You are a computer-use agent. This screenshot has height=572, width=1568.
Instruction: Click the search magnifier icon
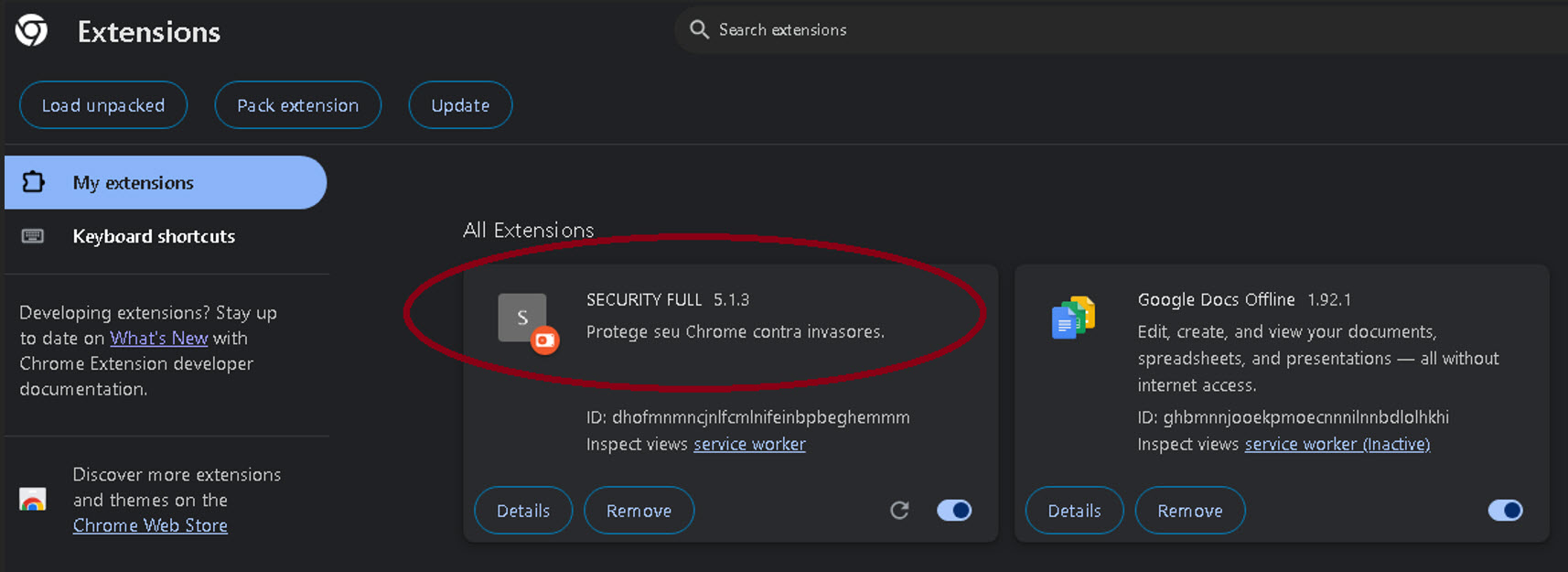[x=698, y=29]
